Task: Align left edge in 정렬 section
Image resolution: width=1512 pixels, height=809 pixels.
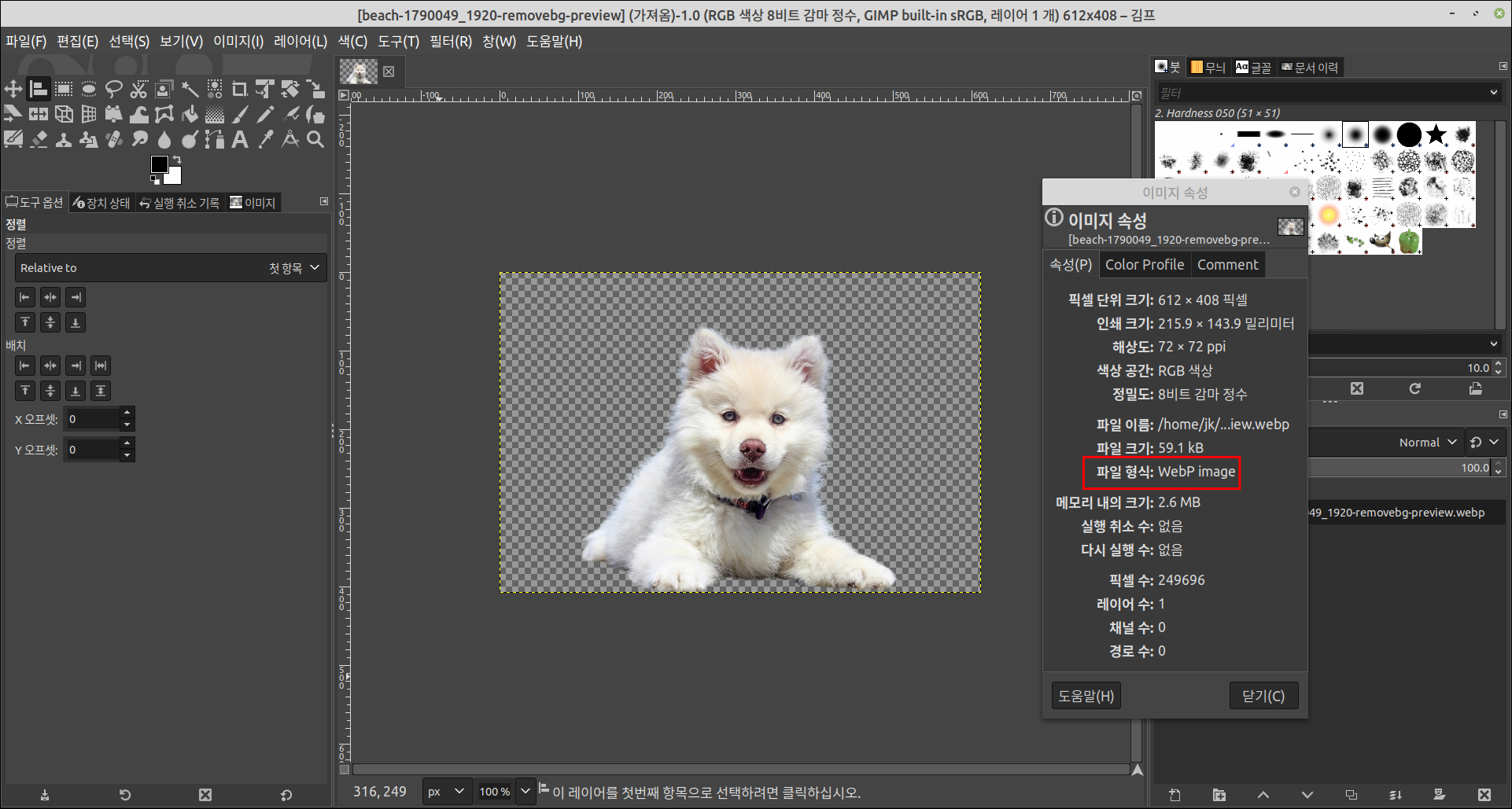Action: (x=25, y=297)
